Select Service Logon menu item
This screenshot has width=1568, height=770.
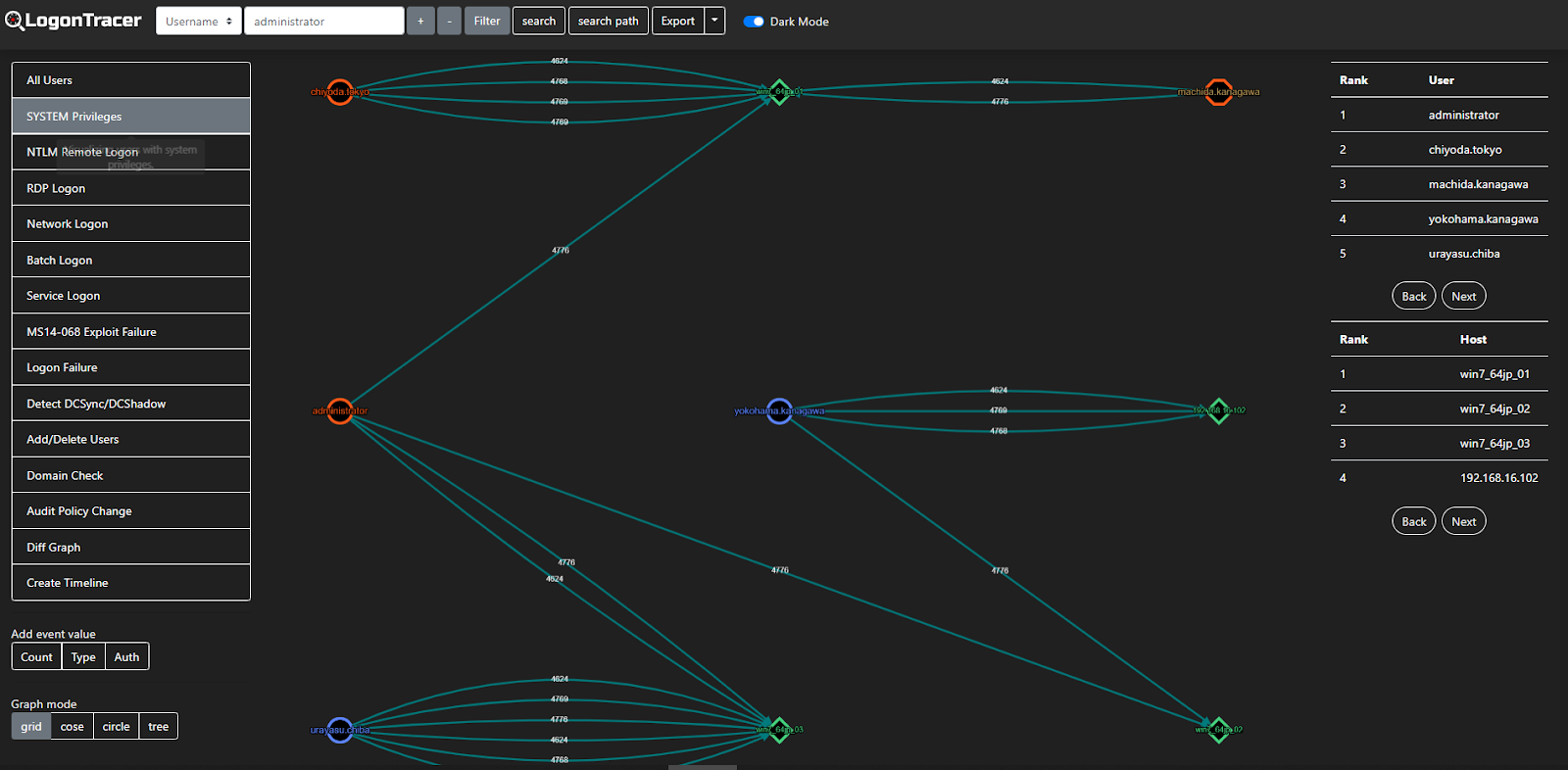point(131,296)
